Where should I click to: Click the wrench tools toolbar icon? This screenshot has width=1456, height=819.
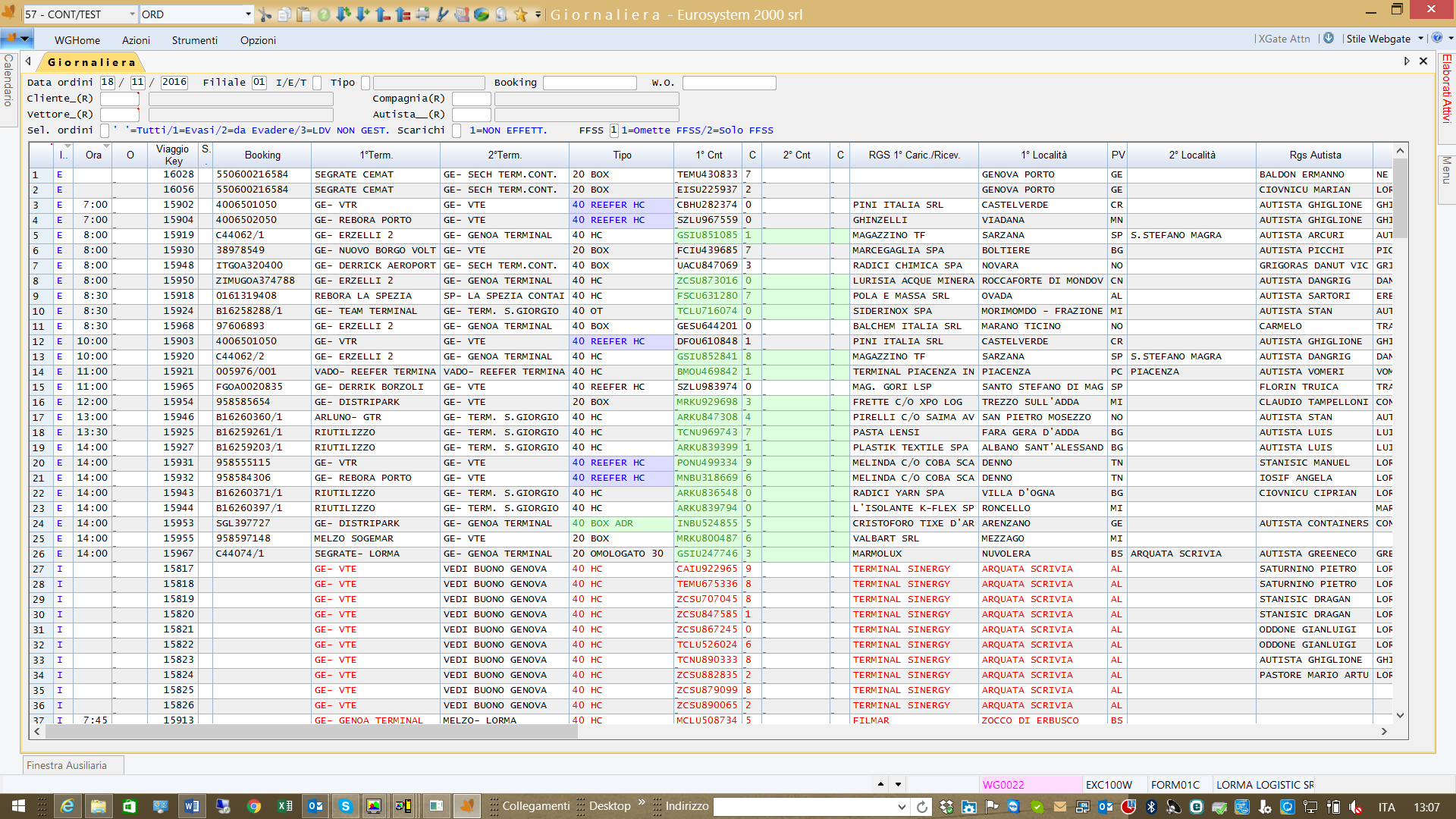point(442,14)
